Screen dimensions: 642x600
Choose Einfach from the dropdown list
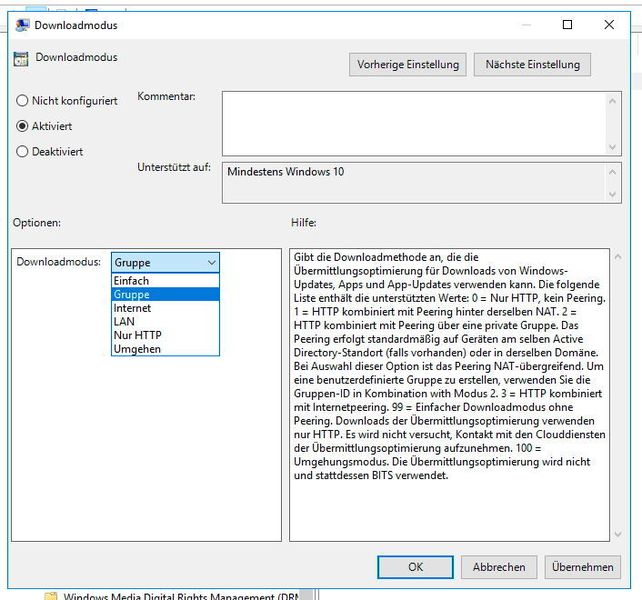point(165,281)
